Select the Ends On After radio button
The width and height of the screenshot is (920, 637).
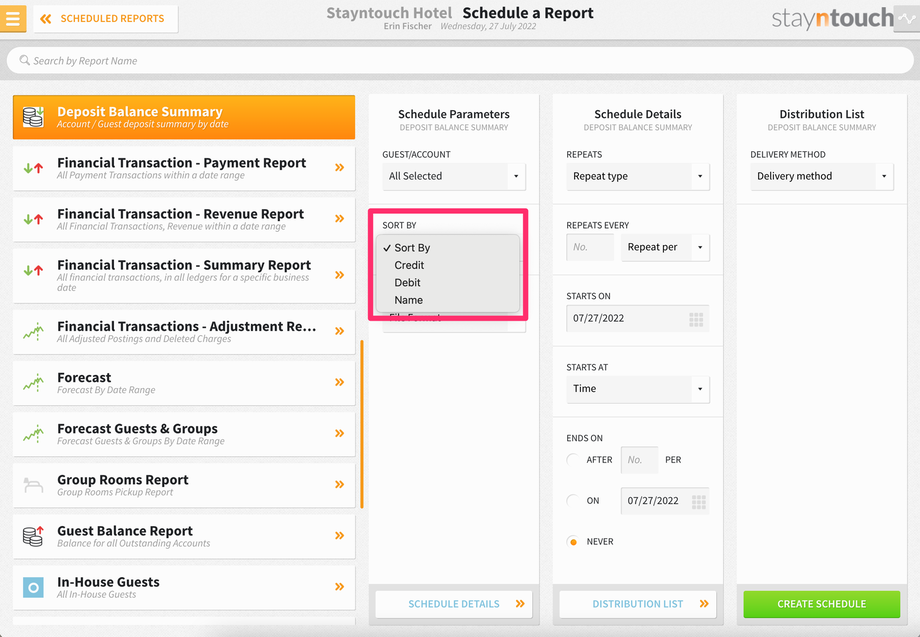[573, 459]
